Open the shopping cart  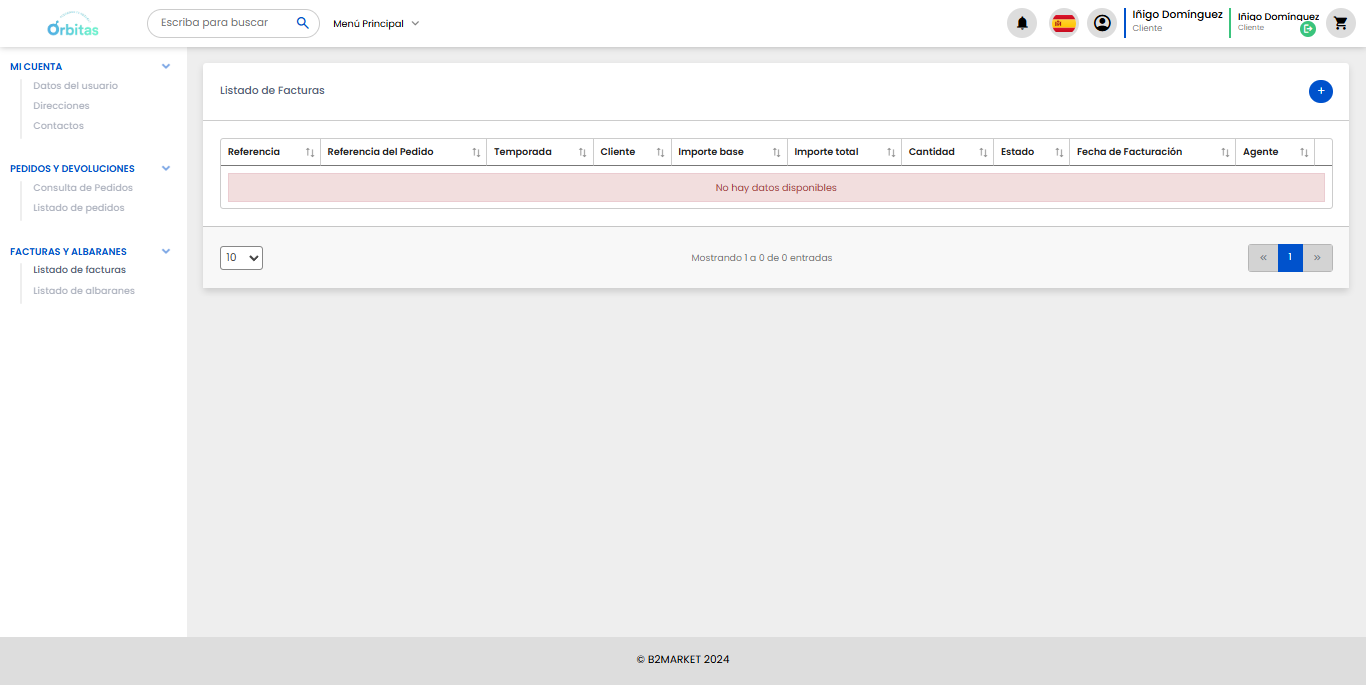coord(1340,23)
